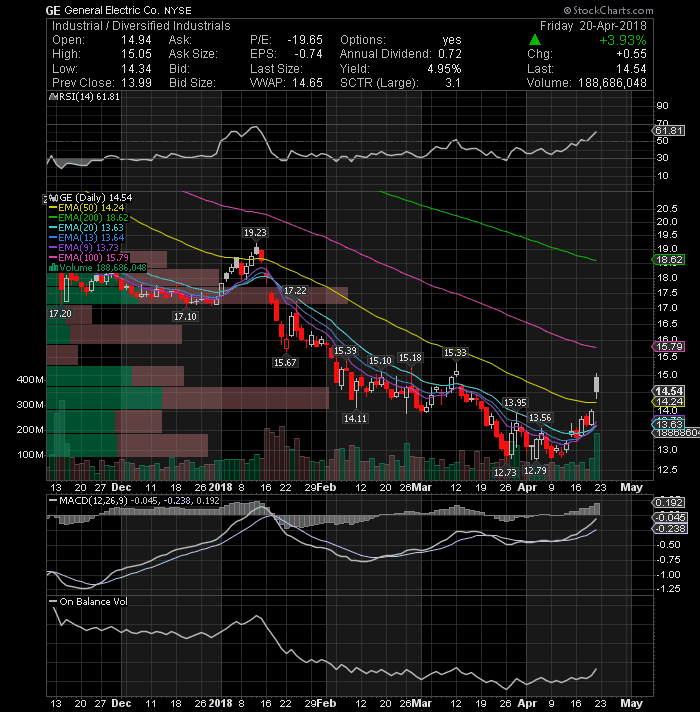This screenshot has height=712, width=700.
Task: Click the SCTR (Large) value 3.1
Action: pos(453,83)
